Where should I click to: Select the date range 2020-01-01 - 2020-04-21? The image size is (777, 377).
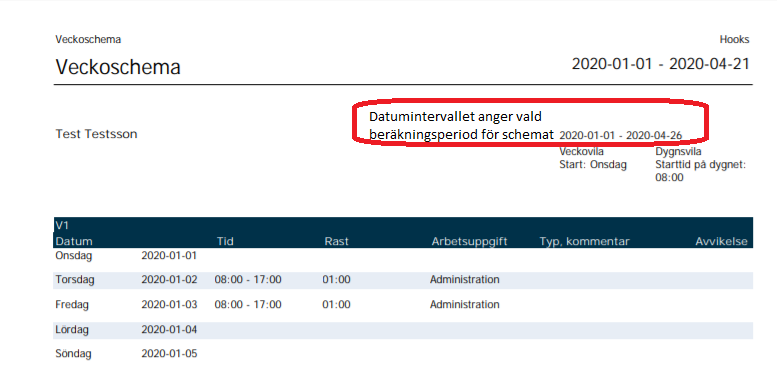coord(661,64)
